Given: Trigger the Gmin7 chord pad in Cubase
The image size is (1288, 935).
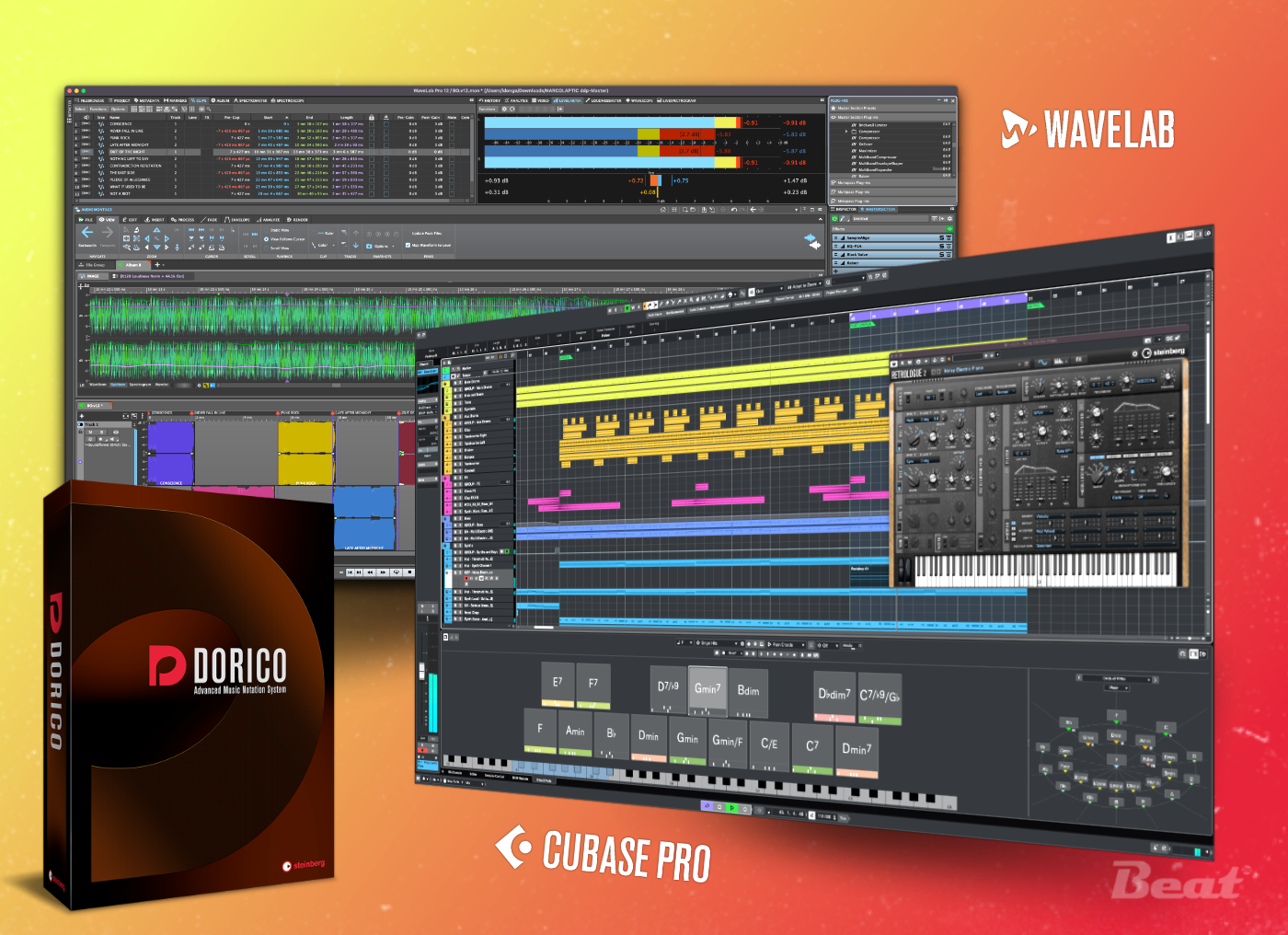Looking at the screenshot, I should pyautogui.click(x=707, y=690).
